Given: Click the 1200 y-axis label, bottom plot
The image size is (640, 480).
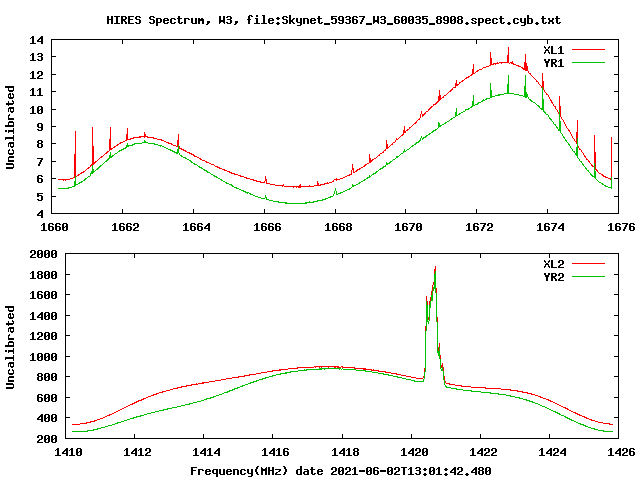Looking at the screenshot, I should point(43,336).
